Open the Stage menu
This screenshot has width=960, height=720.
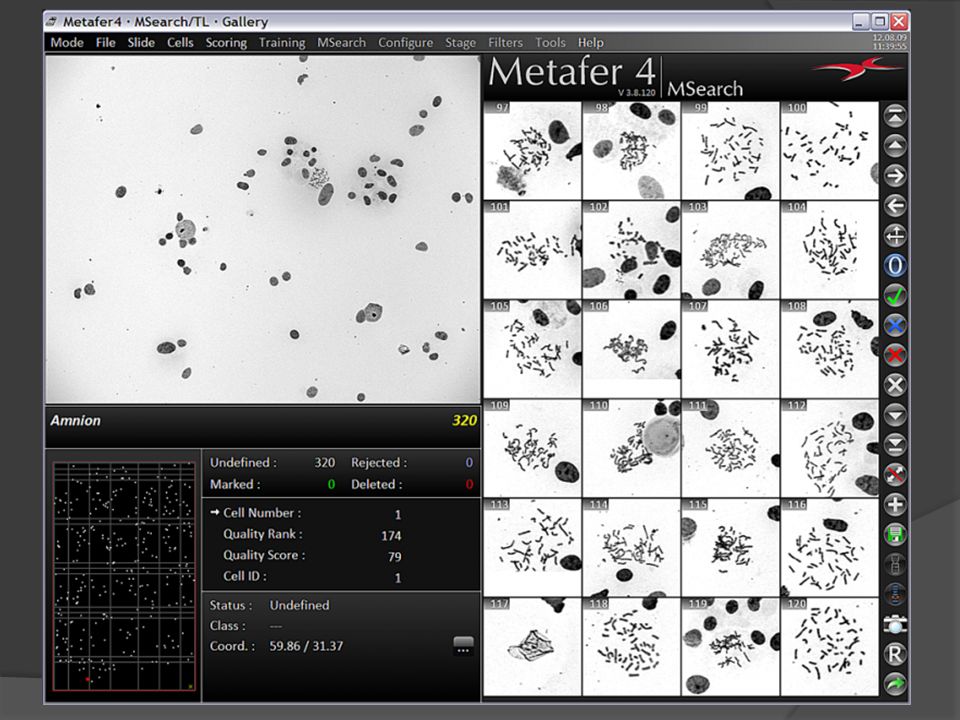(x=460, y=42)
